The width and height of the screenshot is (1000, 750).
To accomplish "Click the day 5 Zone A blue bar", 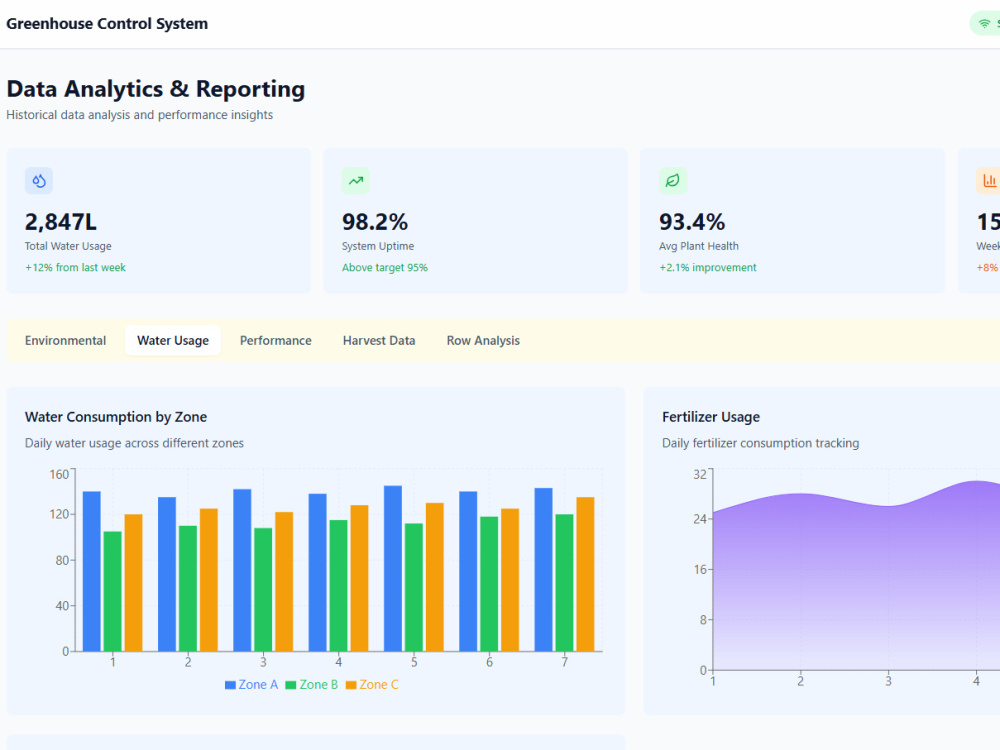I will (x=393, y=569).
